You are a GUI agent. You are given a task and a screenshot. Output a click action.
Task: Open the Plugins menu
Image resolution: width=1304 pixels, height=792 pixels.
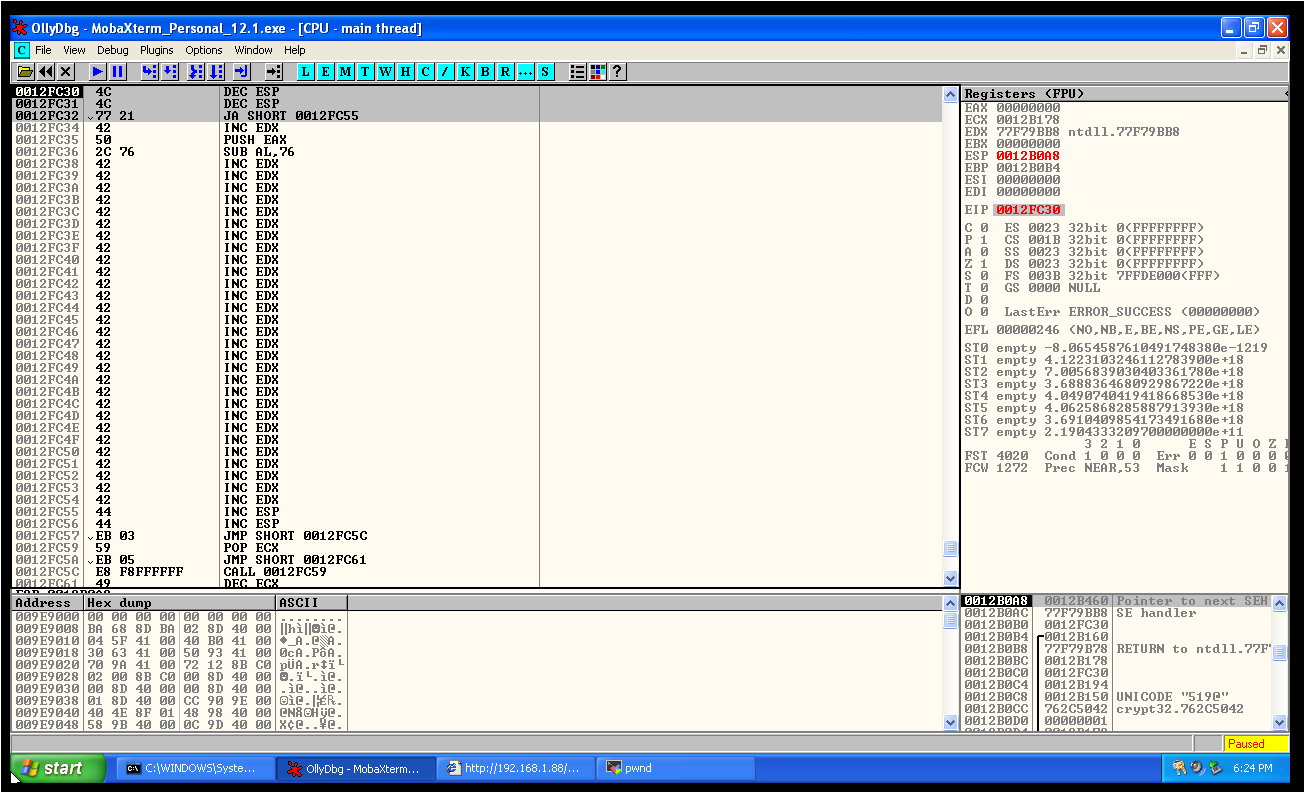coord(156,50)
